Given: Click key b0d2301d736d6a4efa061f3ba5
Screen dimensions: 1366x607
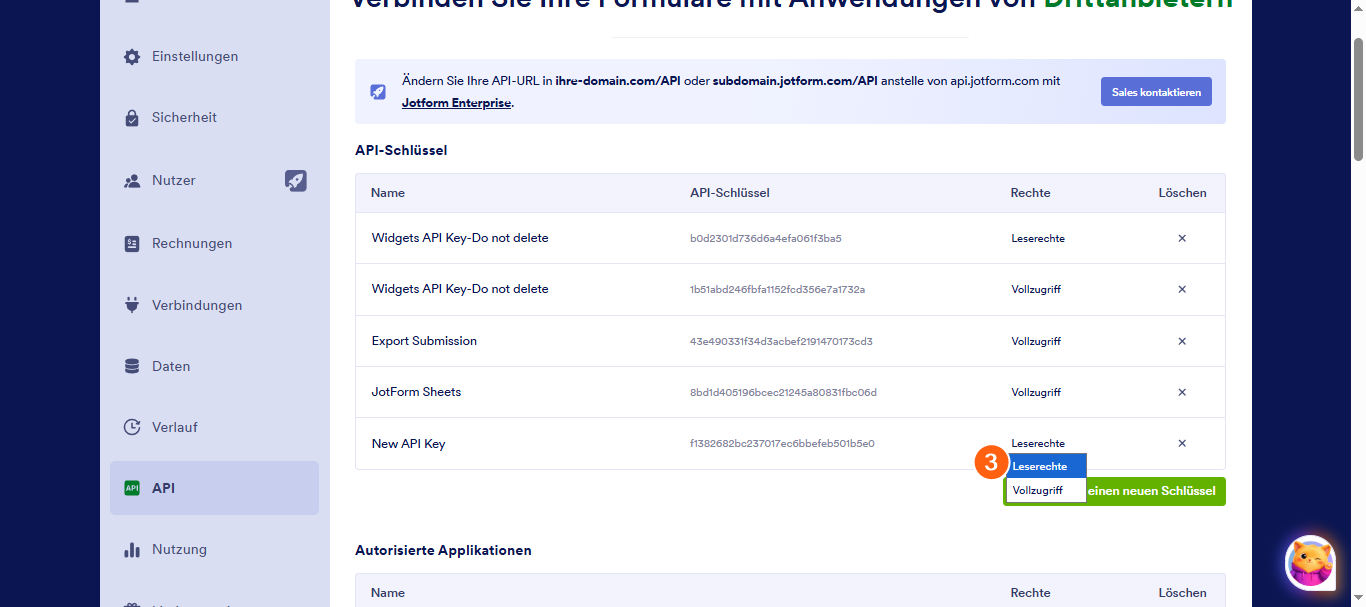Looking at the screenshot, I should click(x=766, y=239).
